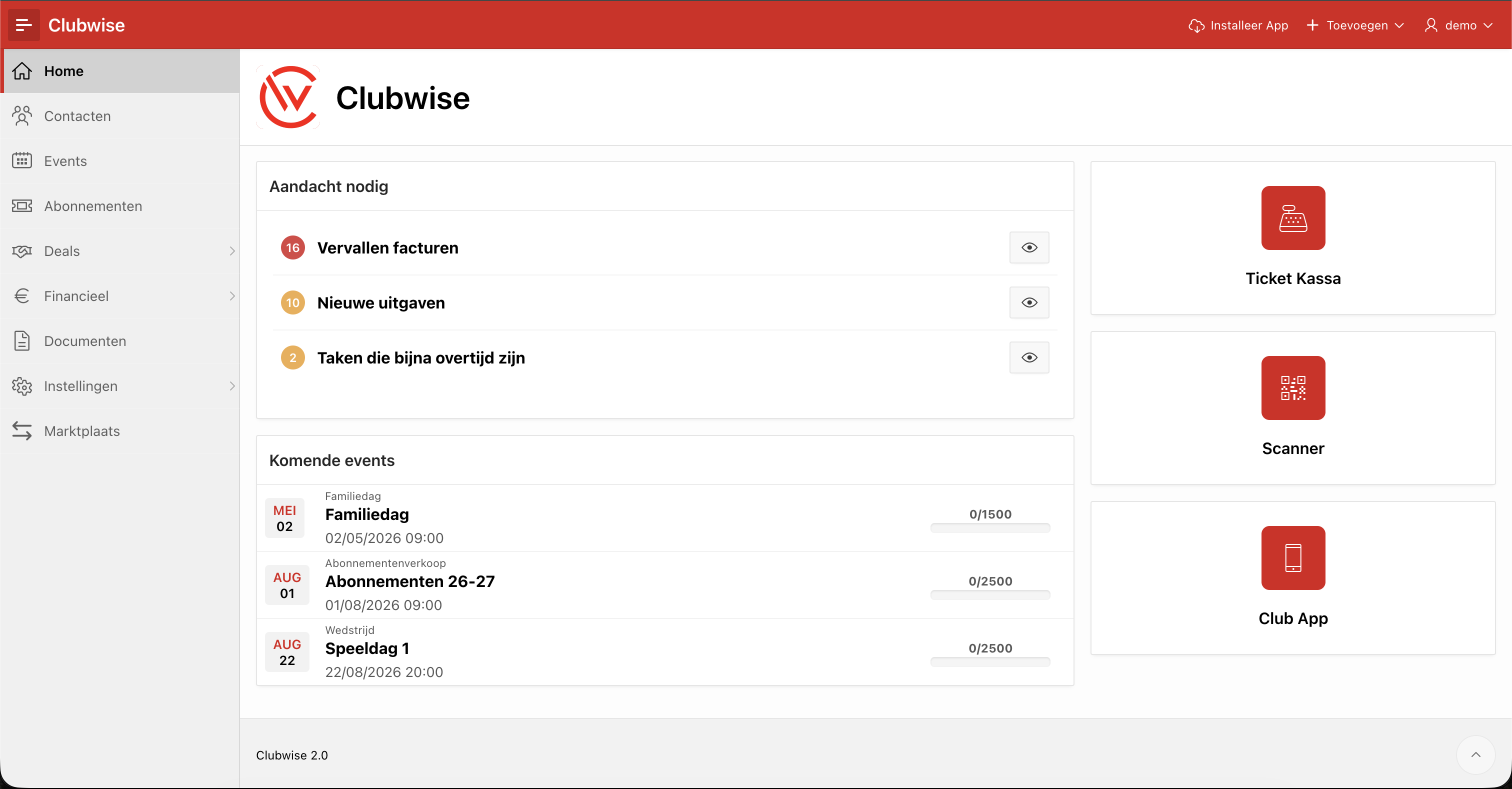This screenshot has width=1512, height=789.
Task: Click the Contacten people icon
Action: (x=22, y=115)
